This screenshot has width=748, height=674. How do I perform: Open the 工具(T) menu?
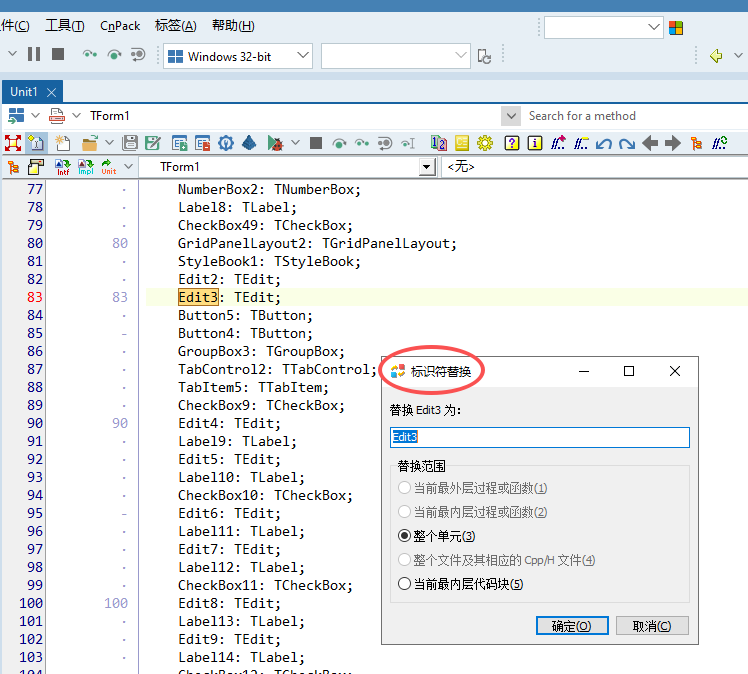(65, 26)
